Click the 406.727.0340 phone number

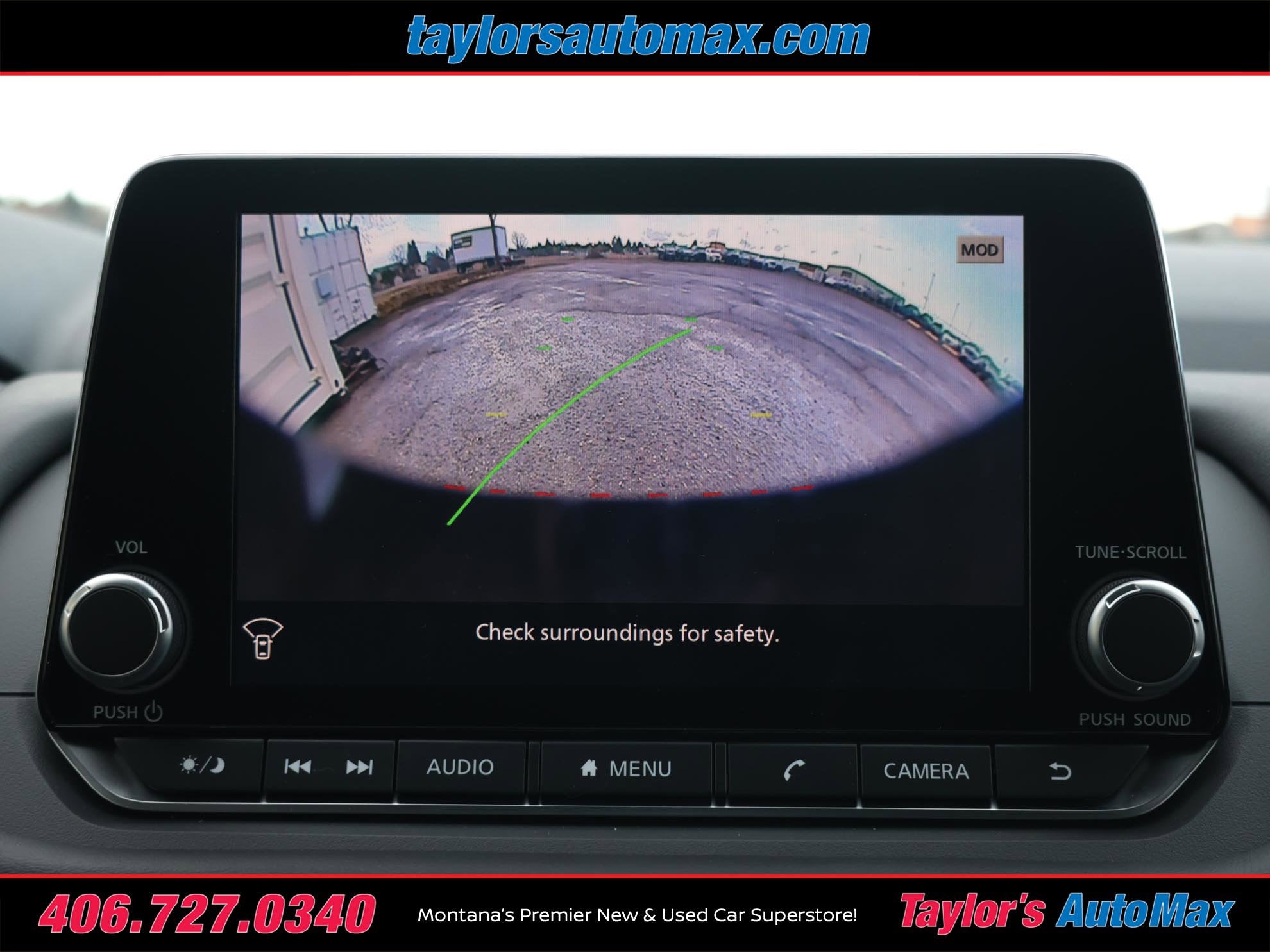click(207, 914)
